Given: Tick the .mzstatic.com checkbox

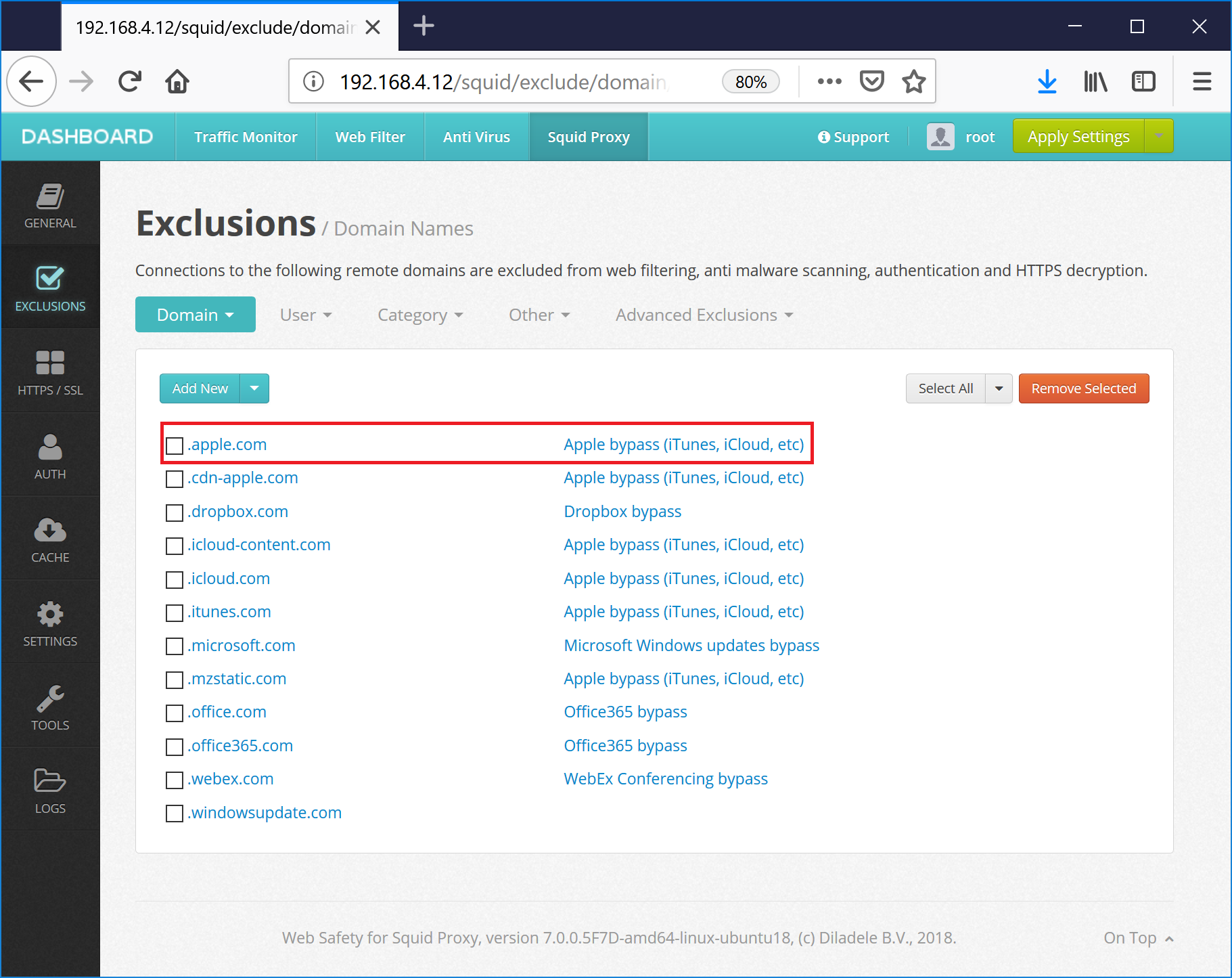Looking at the screenshot, I should coord(175,680).
